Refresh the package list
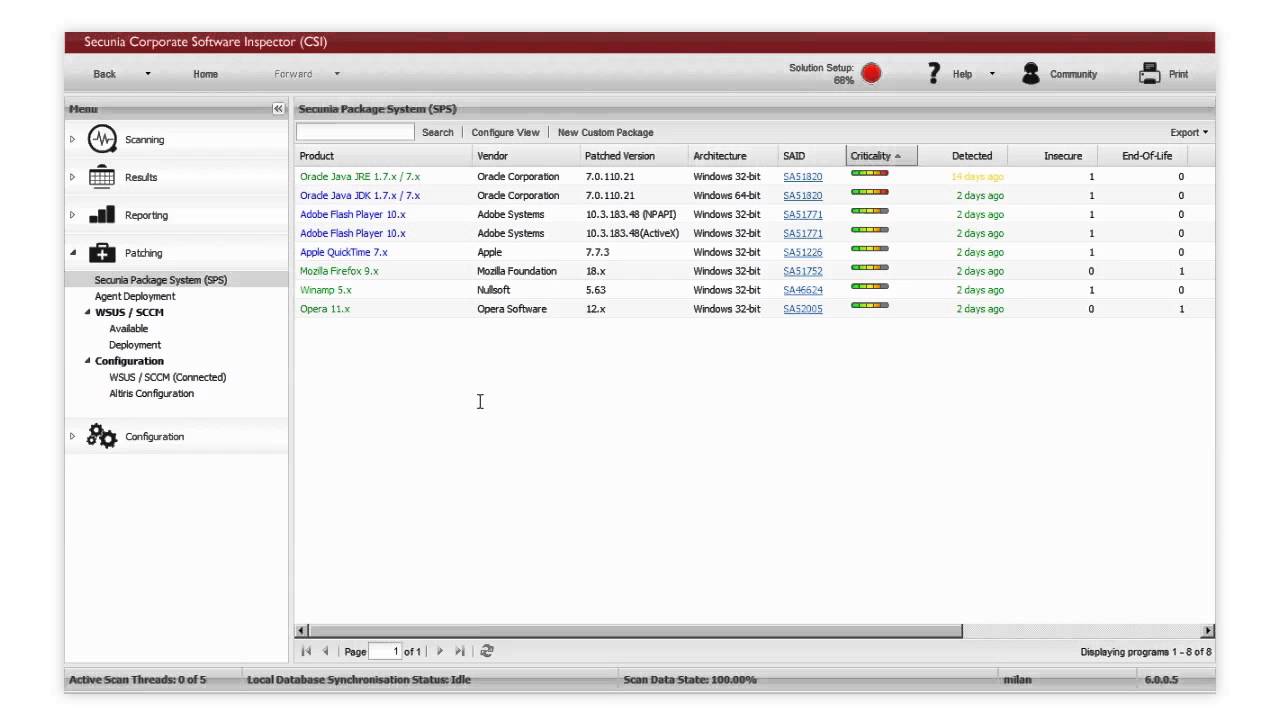This screenshot has height=720, width=1280. click(487, 651)
